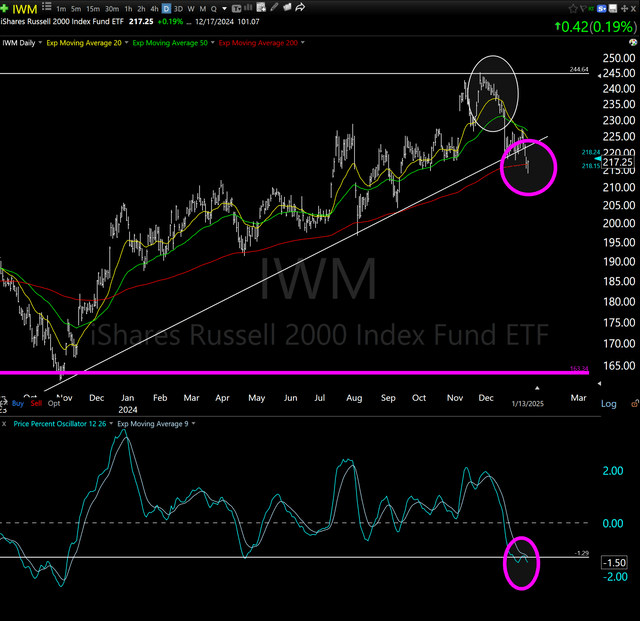The image size is (640, 621).
Task: Close the chart window with top-right X
Action: coord(633,8)
